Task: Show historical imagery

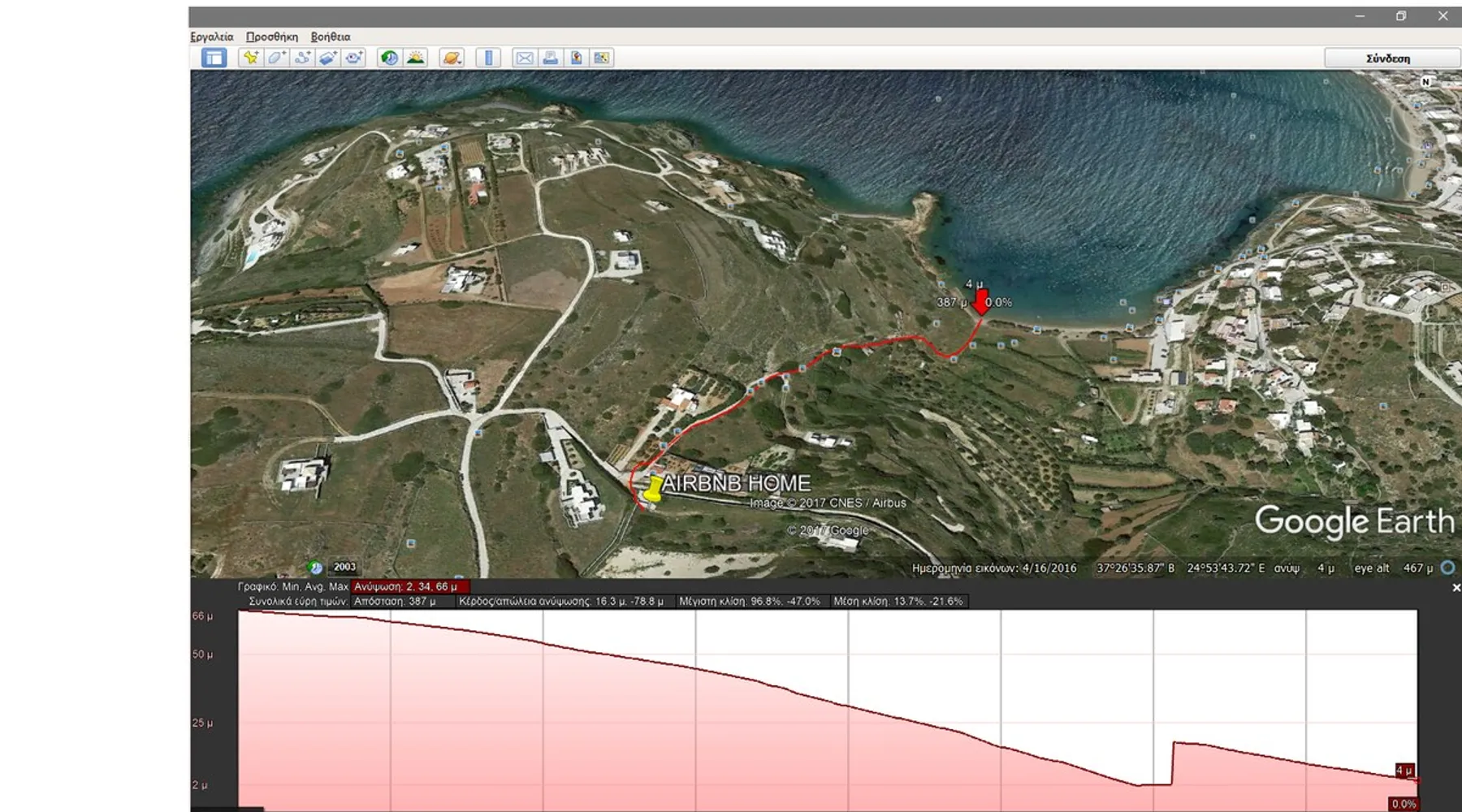Action: tap(390, 58)
